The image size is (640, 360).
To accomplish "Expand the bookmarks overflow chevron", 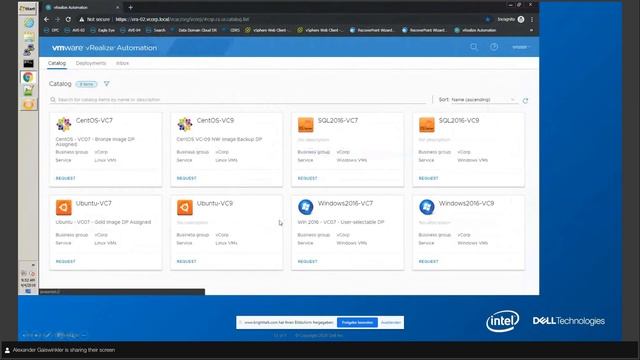I will click(x=531, y=30).
